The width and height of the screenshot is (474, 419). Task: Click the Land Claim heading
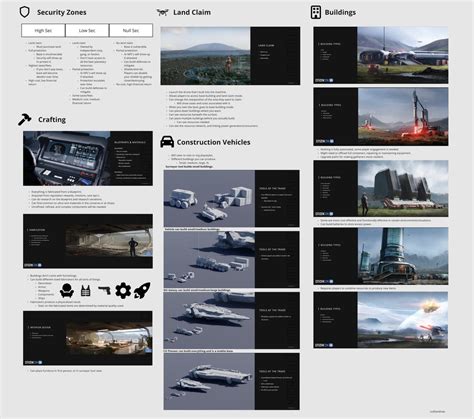[192, 12]
